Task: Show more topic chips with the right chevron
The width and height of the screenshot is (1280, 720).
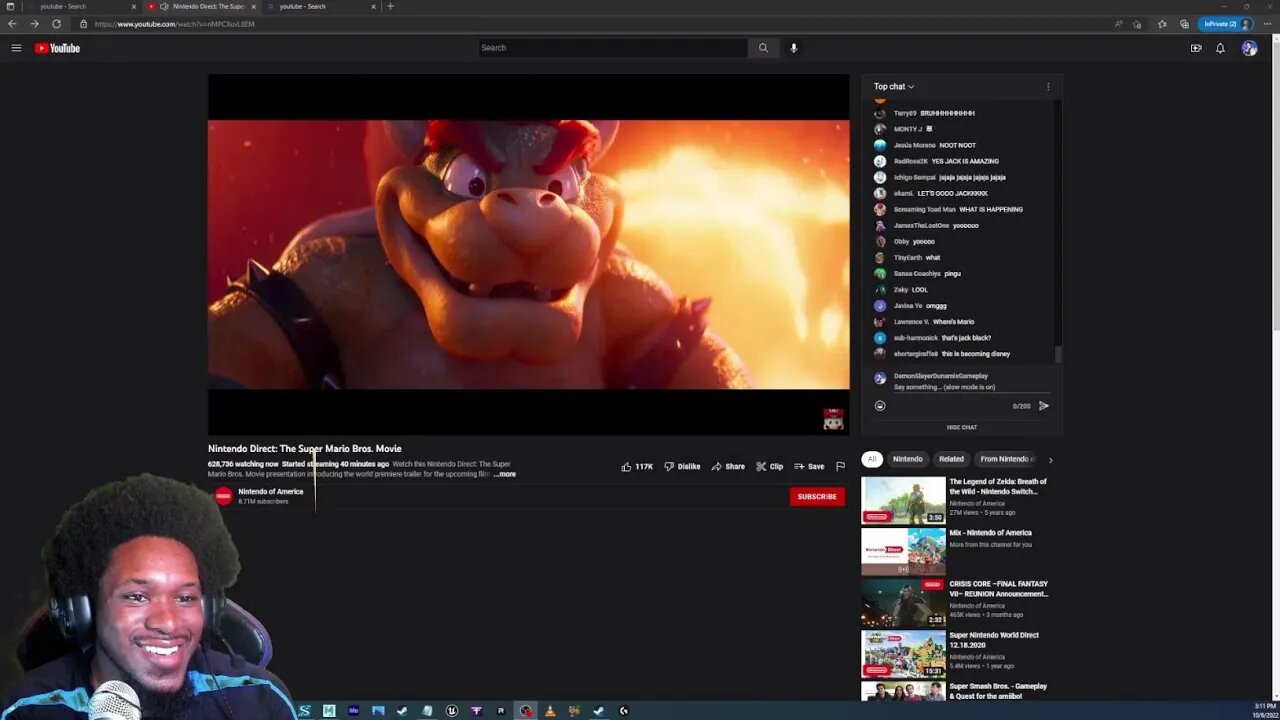Action: tap(1050, 460)
